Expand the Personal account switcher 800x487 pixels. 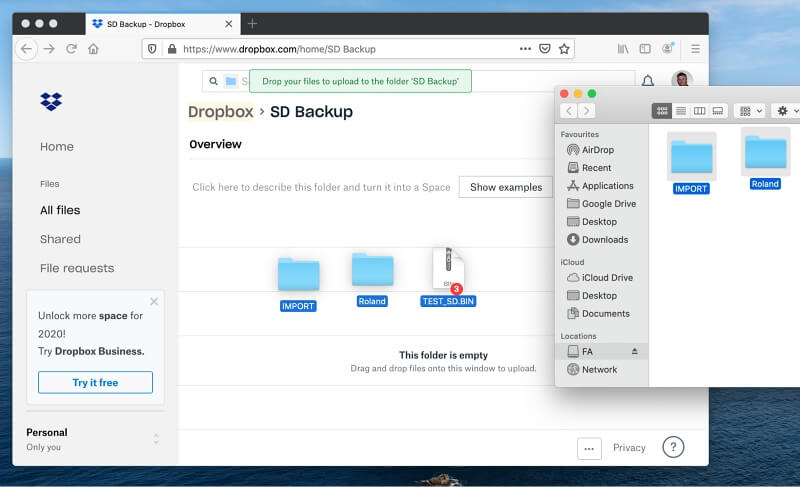tap(156, 439)
